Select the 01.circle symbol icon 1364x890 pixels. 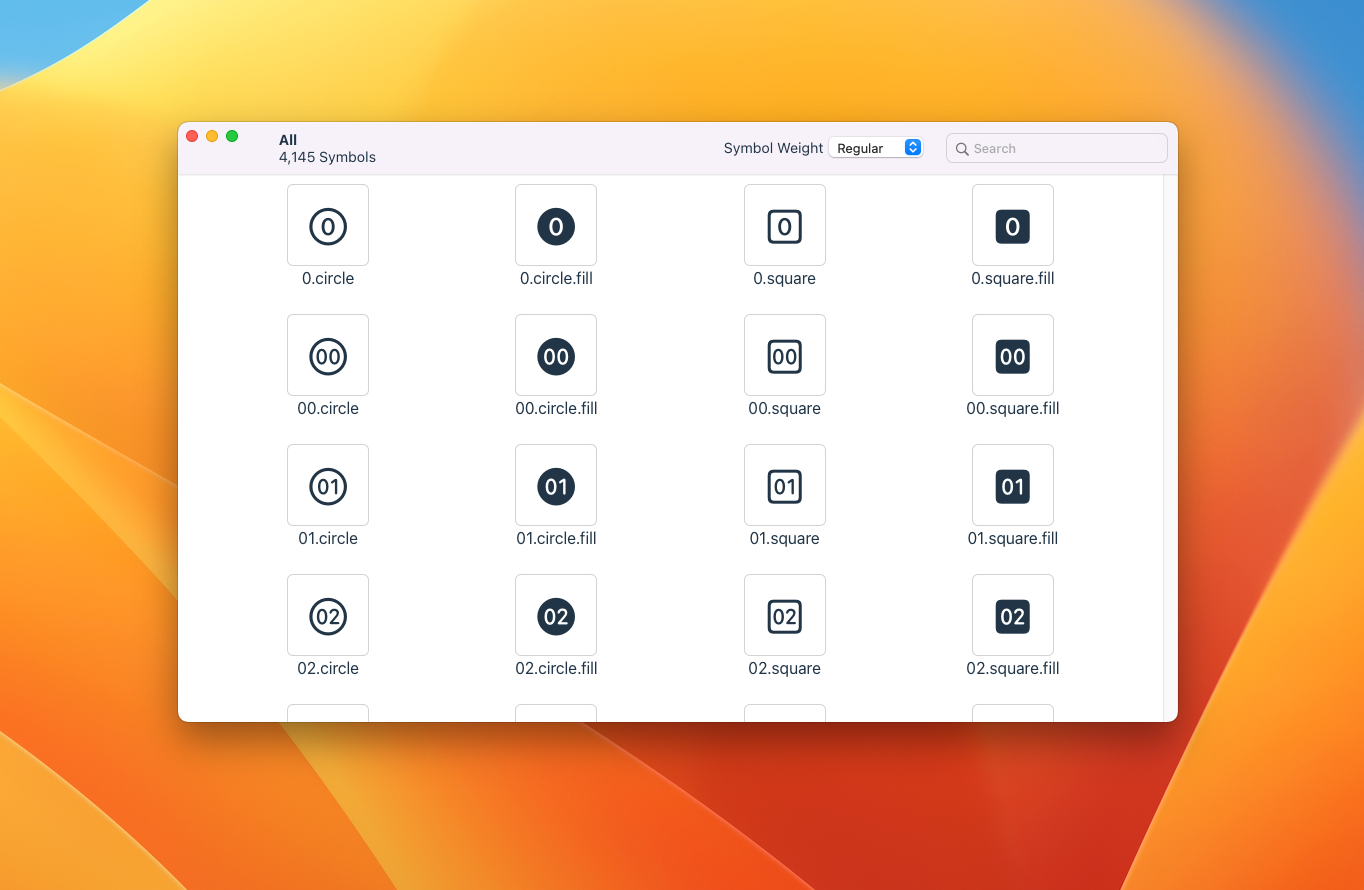pos(328,485)
